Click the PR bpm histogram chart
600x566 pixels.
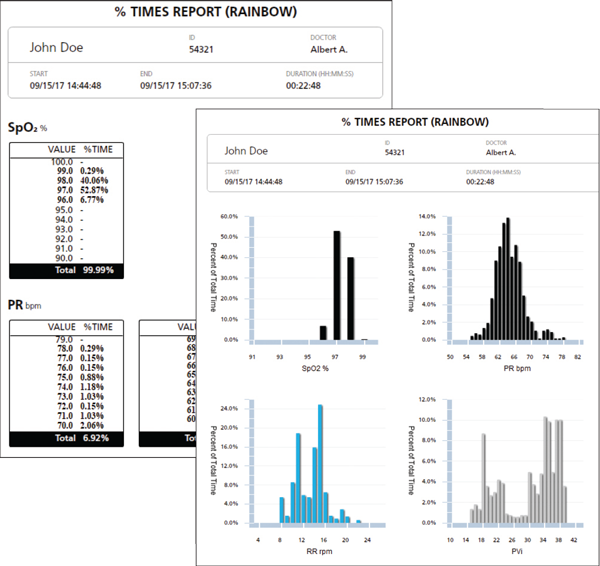(510, 280)
